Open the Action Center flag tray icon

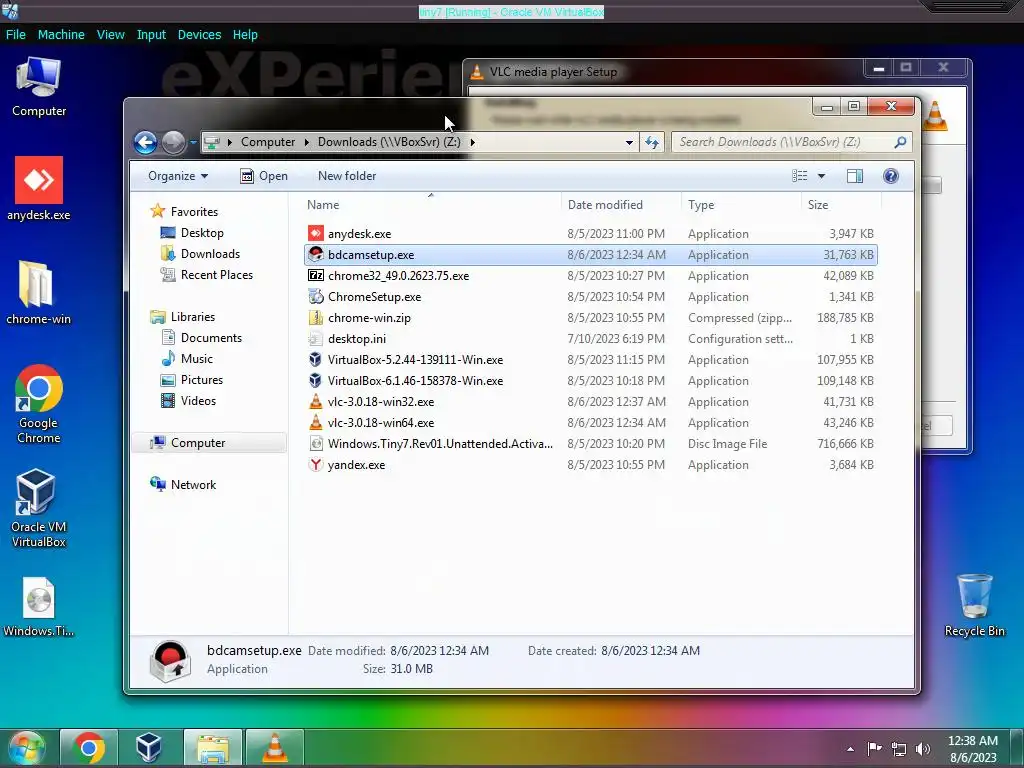pyautogui.click(x=874, y=749)
